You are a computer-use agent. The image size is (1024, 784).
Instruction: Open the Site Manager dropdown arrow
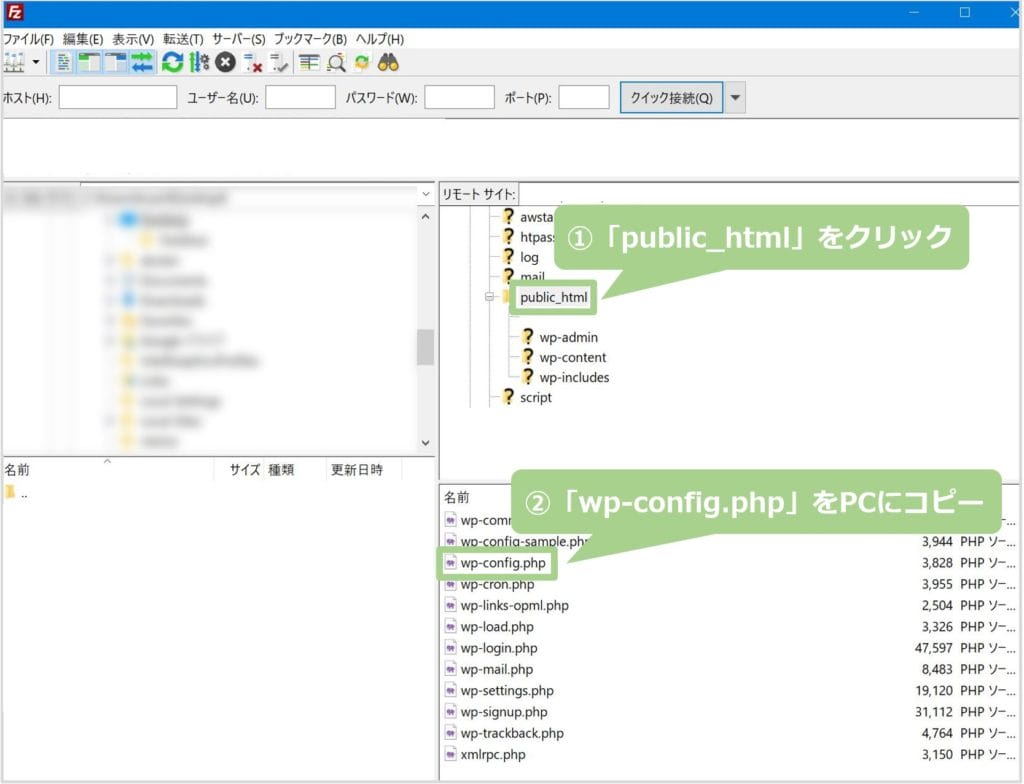36,62
